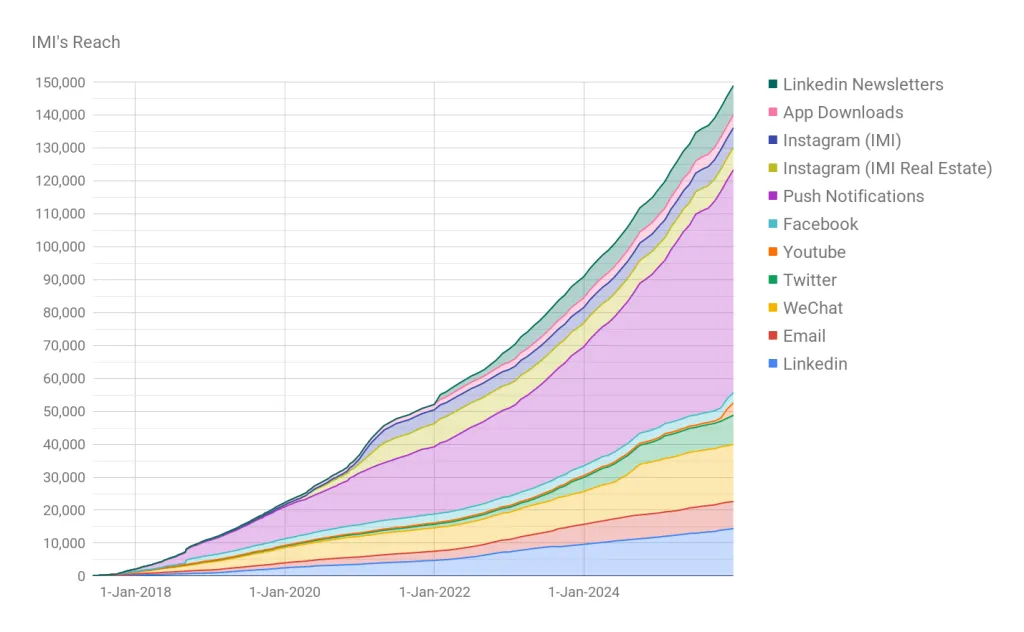Click the 1-Jan-2020 x-axis label
Viewport: 1024px width, 632px height.
[285, 592]
